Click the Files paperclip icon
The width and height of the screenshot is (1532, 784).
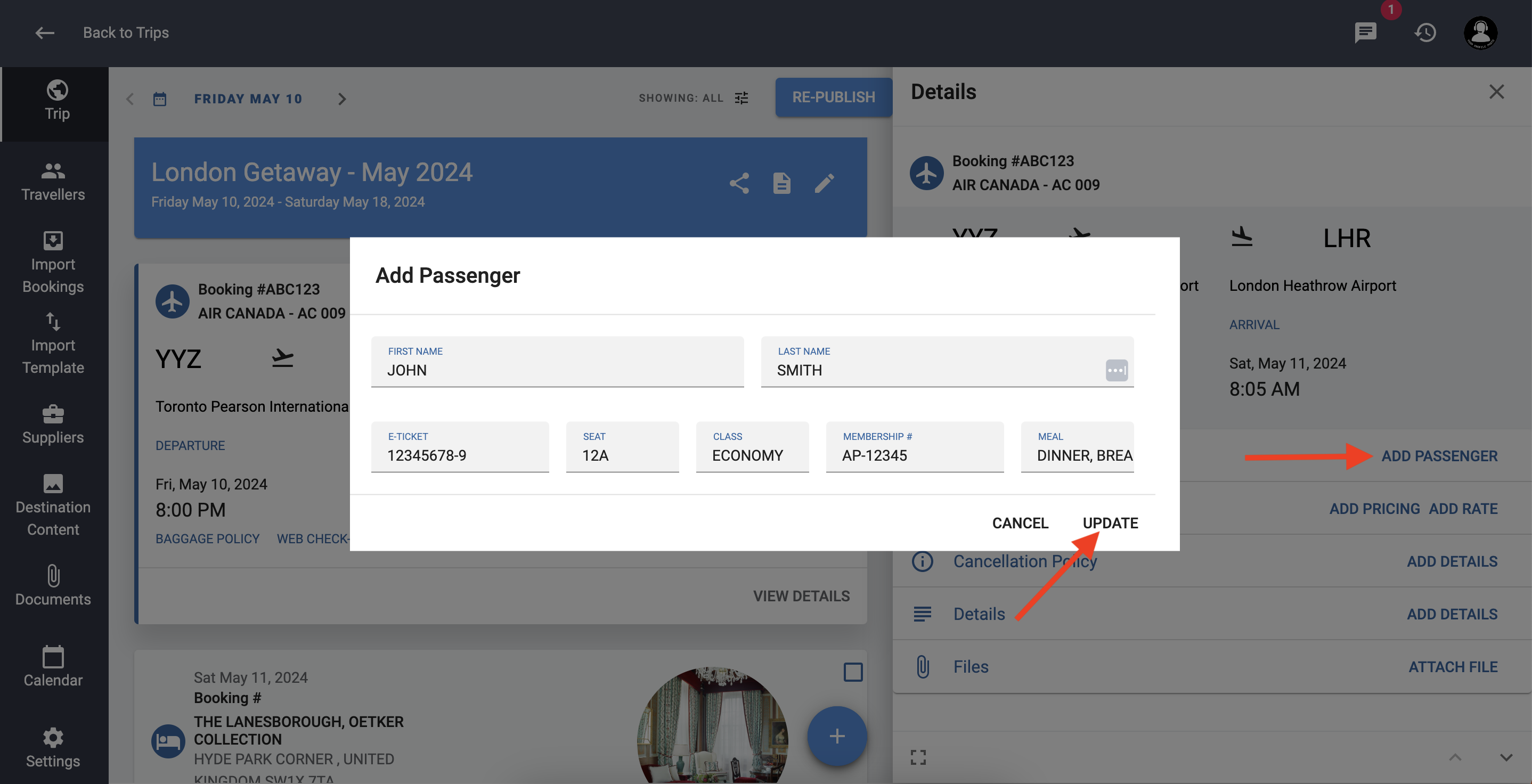click(923, 667)
